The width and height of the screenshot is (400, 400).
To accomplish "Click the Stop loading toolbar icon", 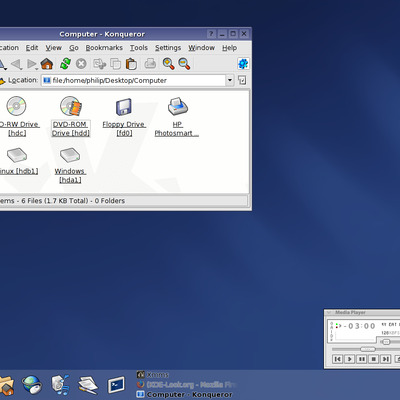I will tap(81, 64).
